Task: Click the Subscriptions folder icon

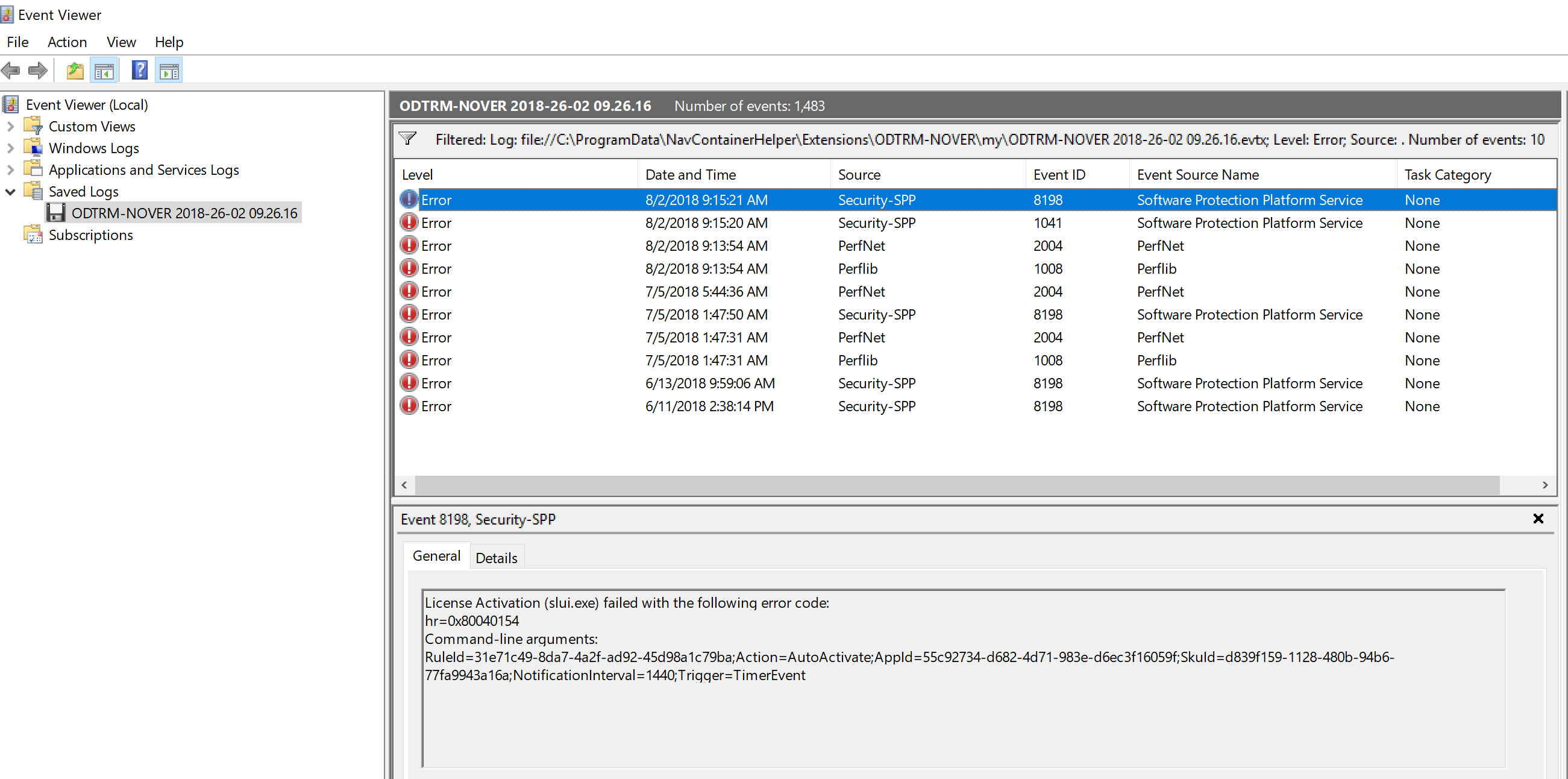Action: pyautogui.click(x=33, y=235)
